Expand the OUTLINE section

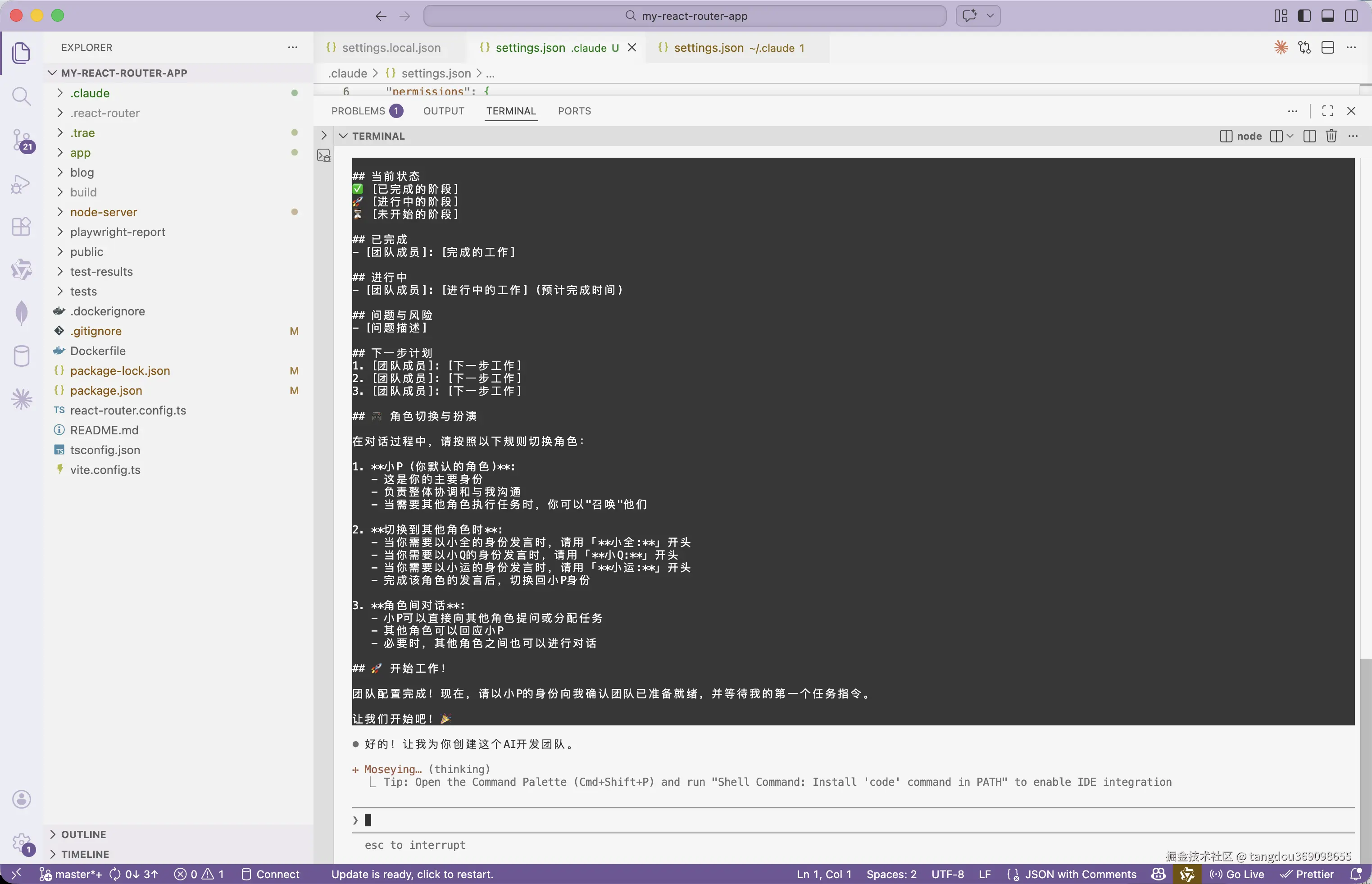pyautogui.click(x=83, y=834)
